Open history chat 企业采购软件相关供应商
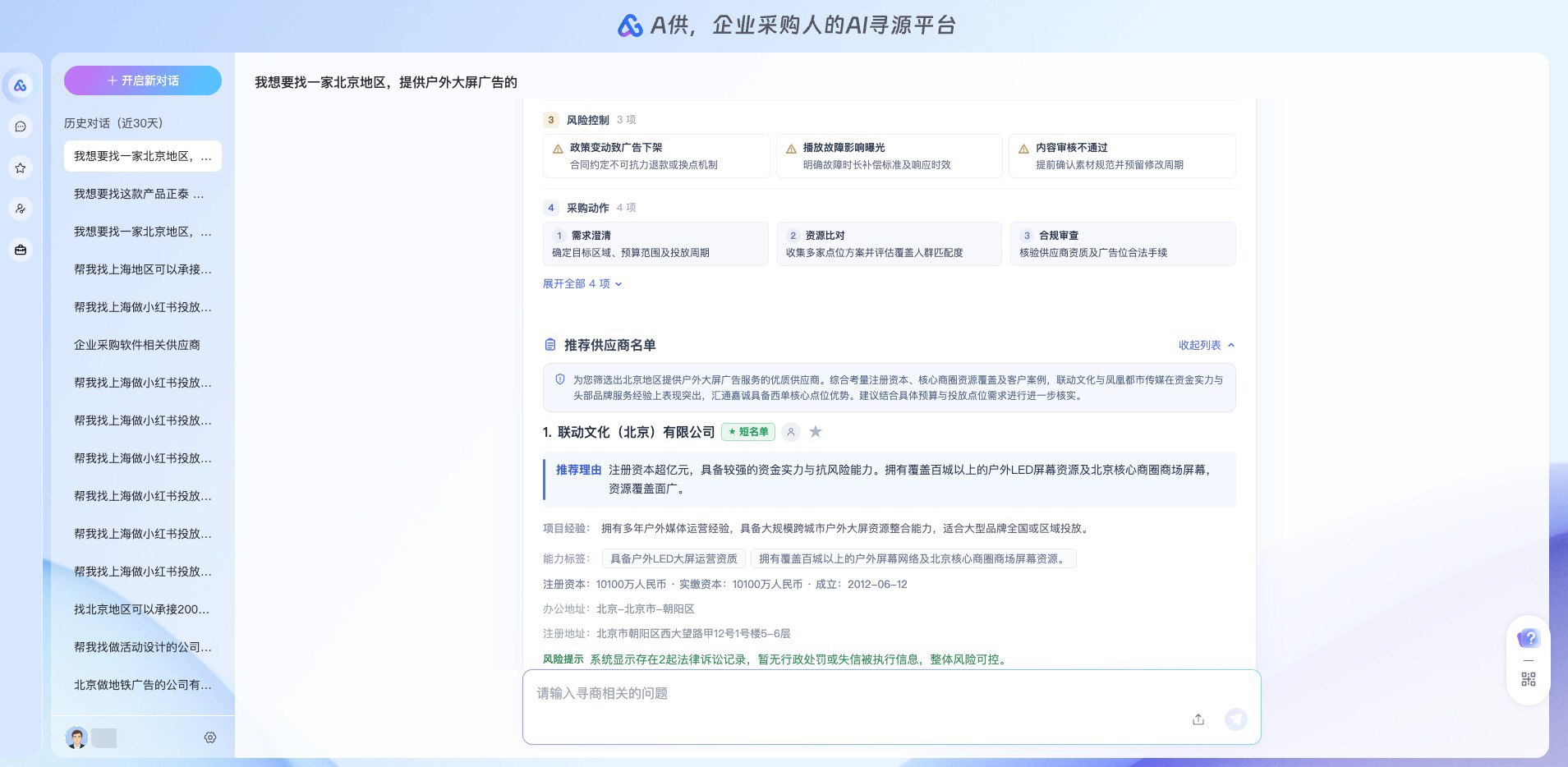Viewport: 1568px width, 767px height. coord(143,345)
